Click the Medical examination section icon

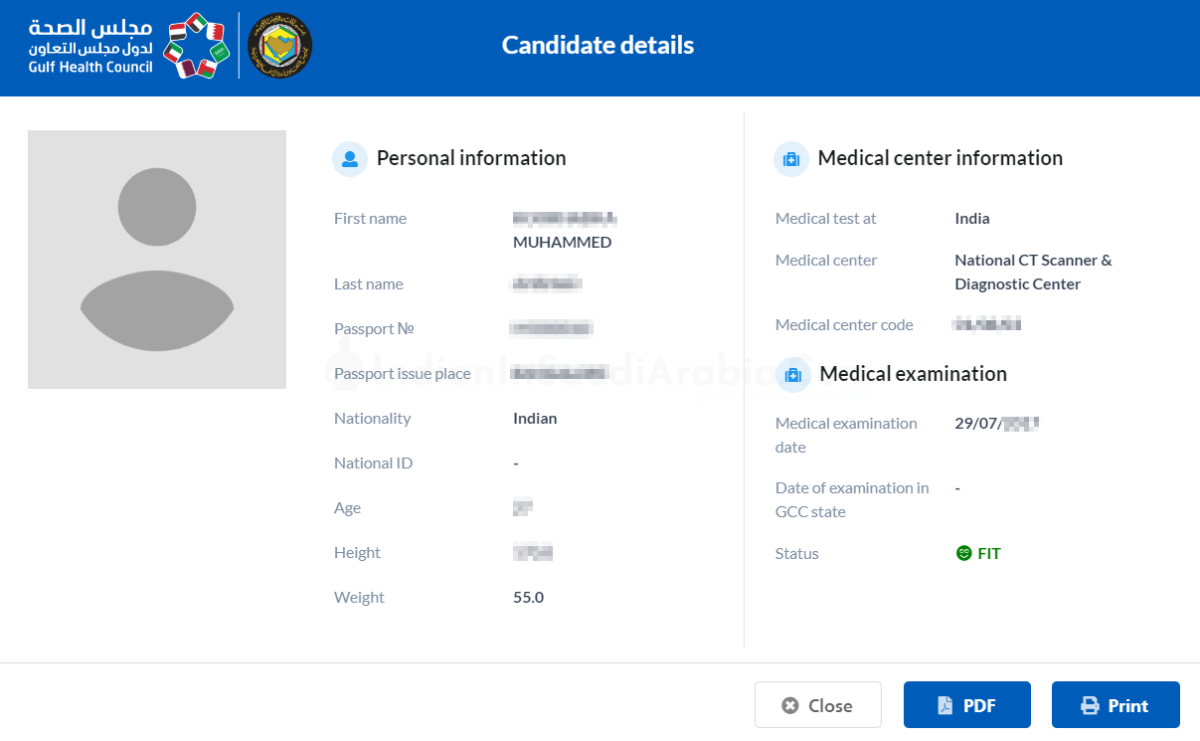click(793, 374)
